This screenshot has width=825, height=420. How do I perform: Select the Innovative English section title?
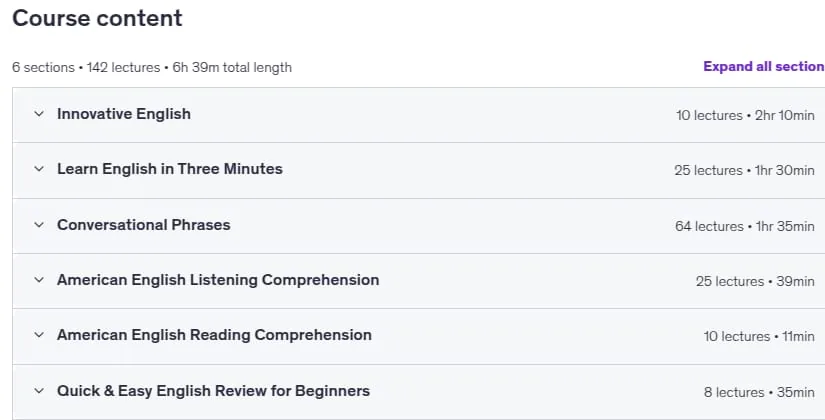click(x=124, y=114)
